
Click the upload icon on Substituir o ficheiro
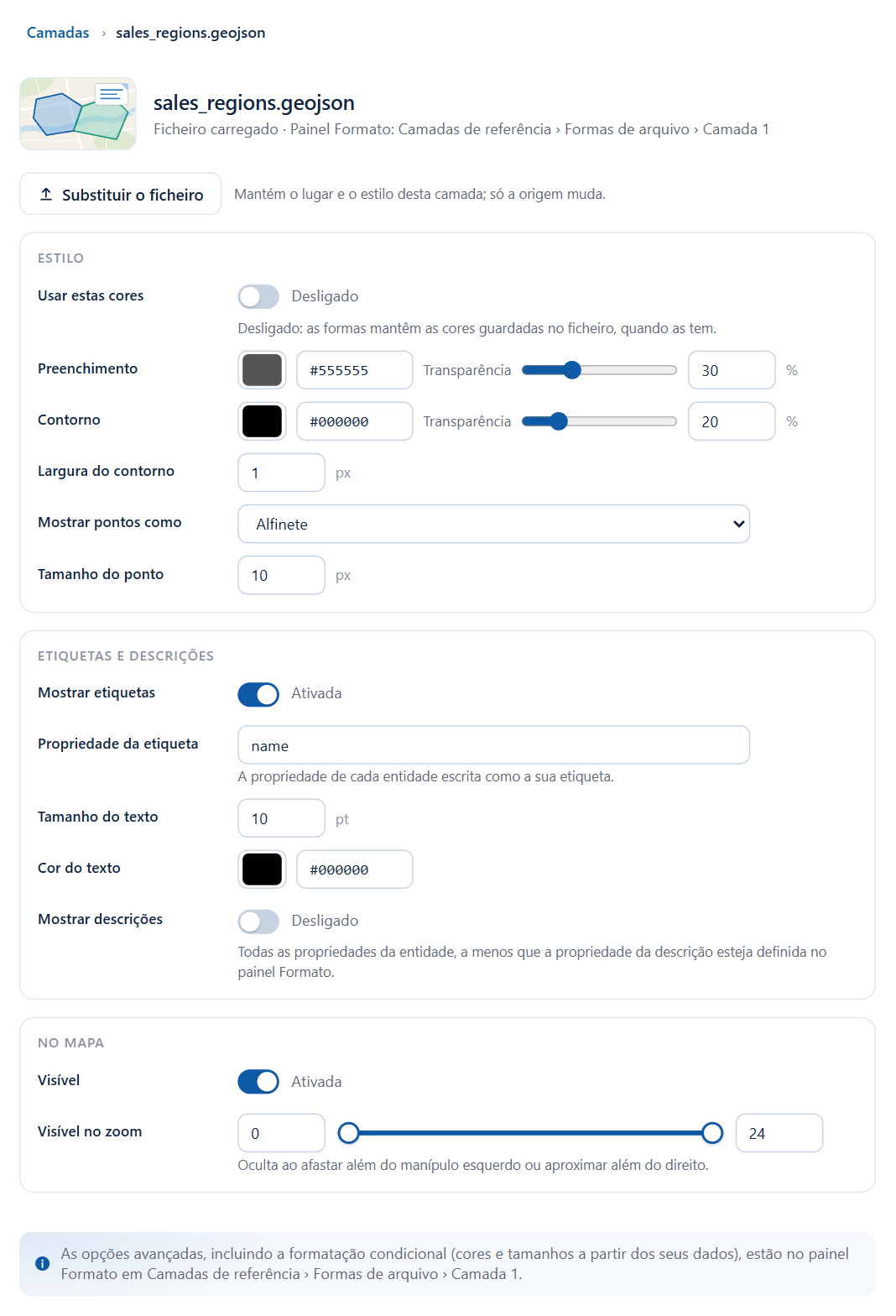pyautogui.click(x=46, y=194)
